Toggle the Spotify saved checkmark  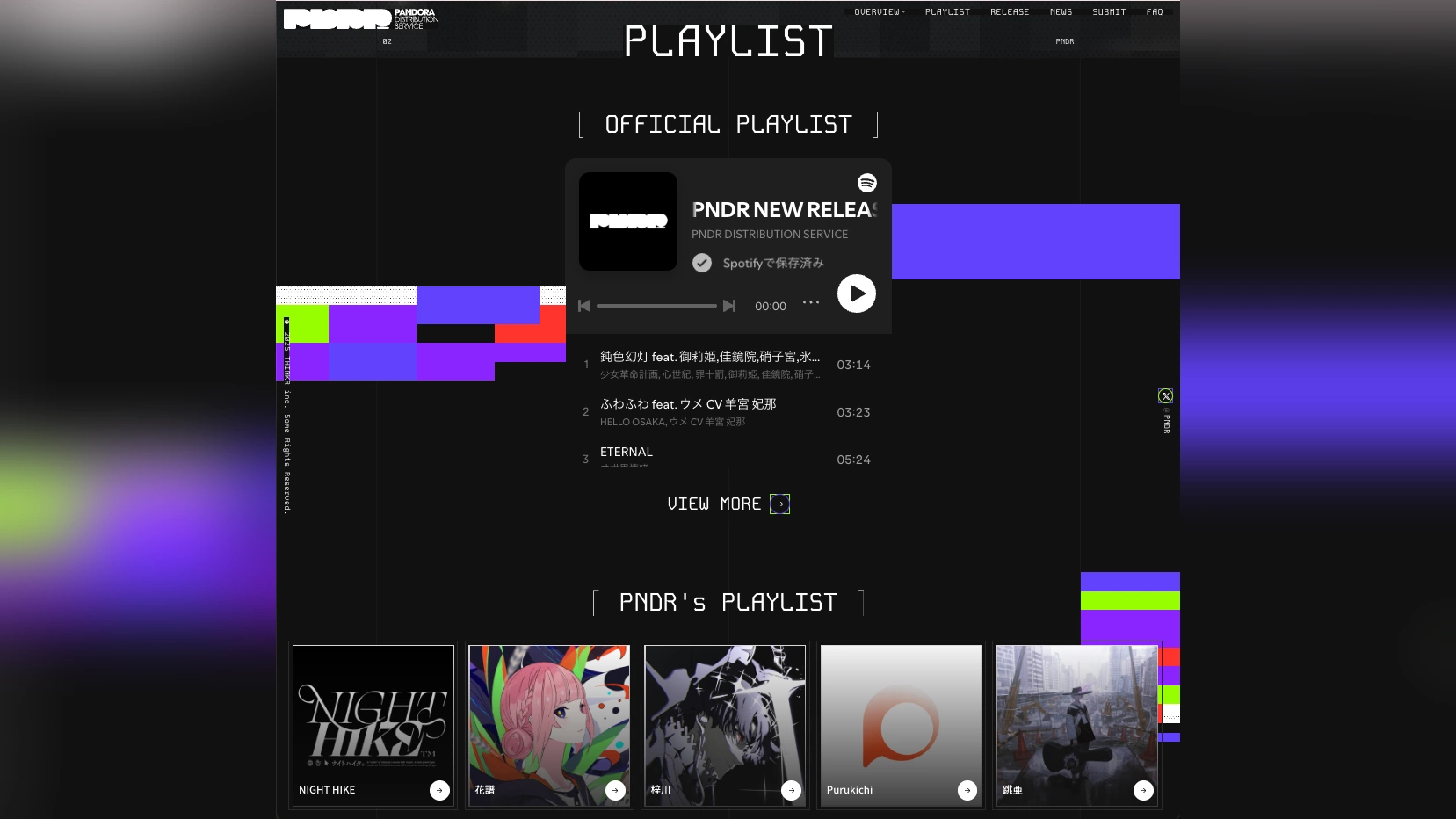click(x=702, y=263)
